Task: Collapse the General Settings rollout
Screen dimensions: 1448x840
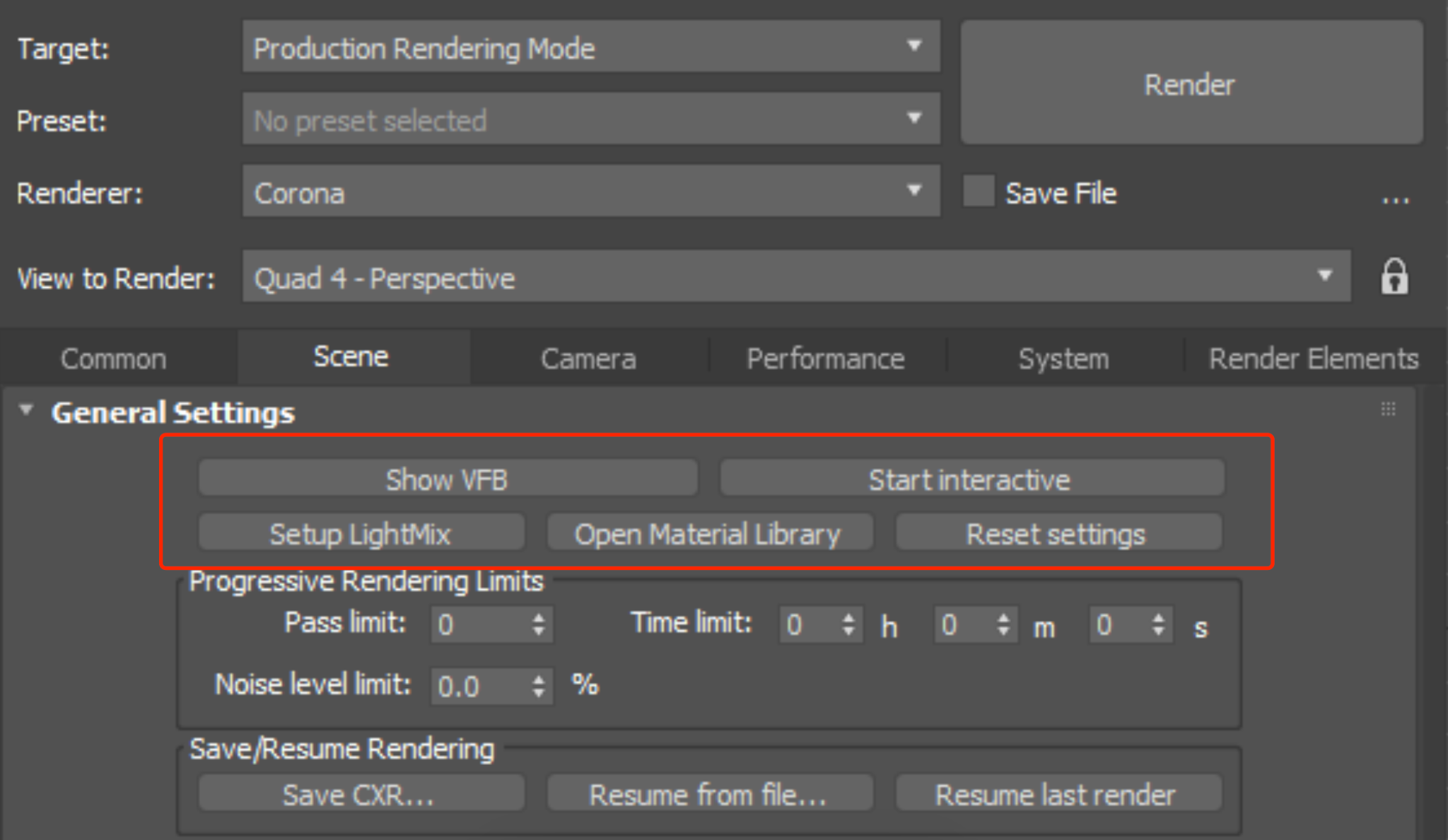Action: [26, 410]
